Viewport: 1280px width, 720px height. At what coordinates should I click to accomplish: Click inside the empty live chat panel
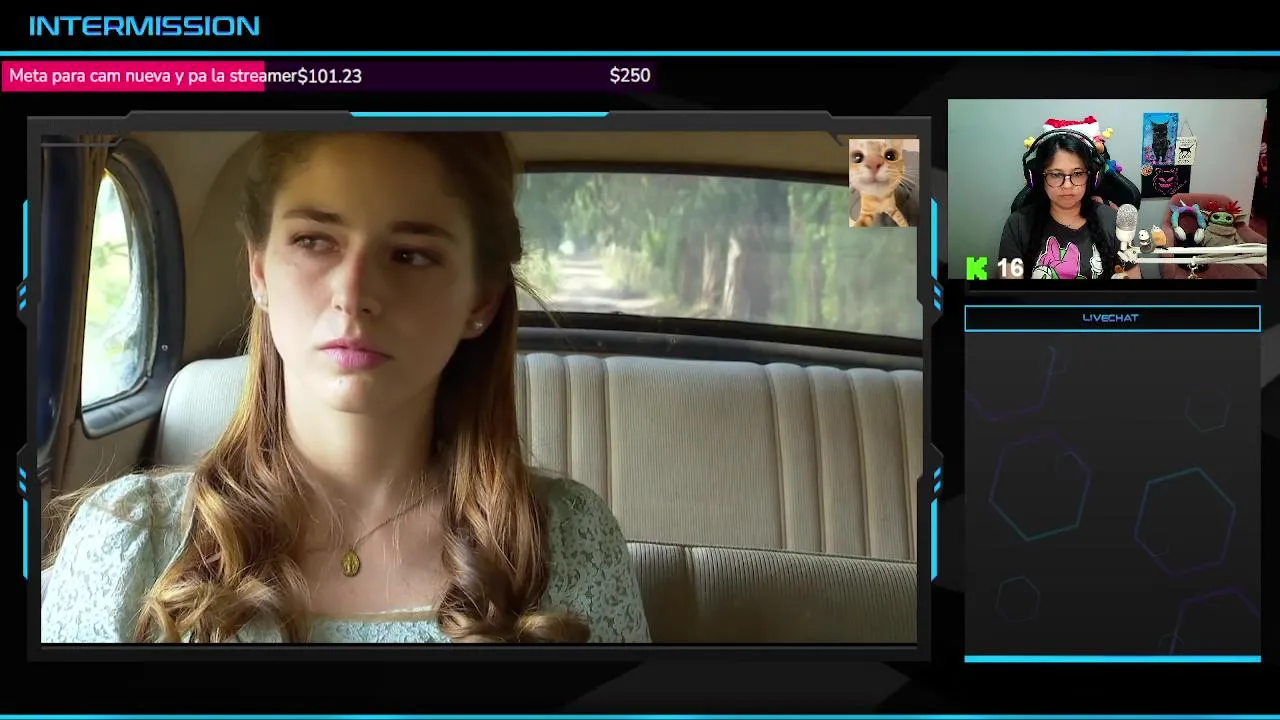click(x=1112, y=494)
